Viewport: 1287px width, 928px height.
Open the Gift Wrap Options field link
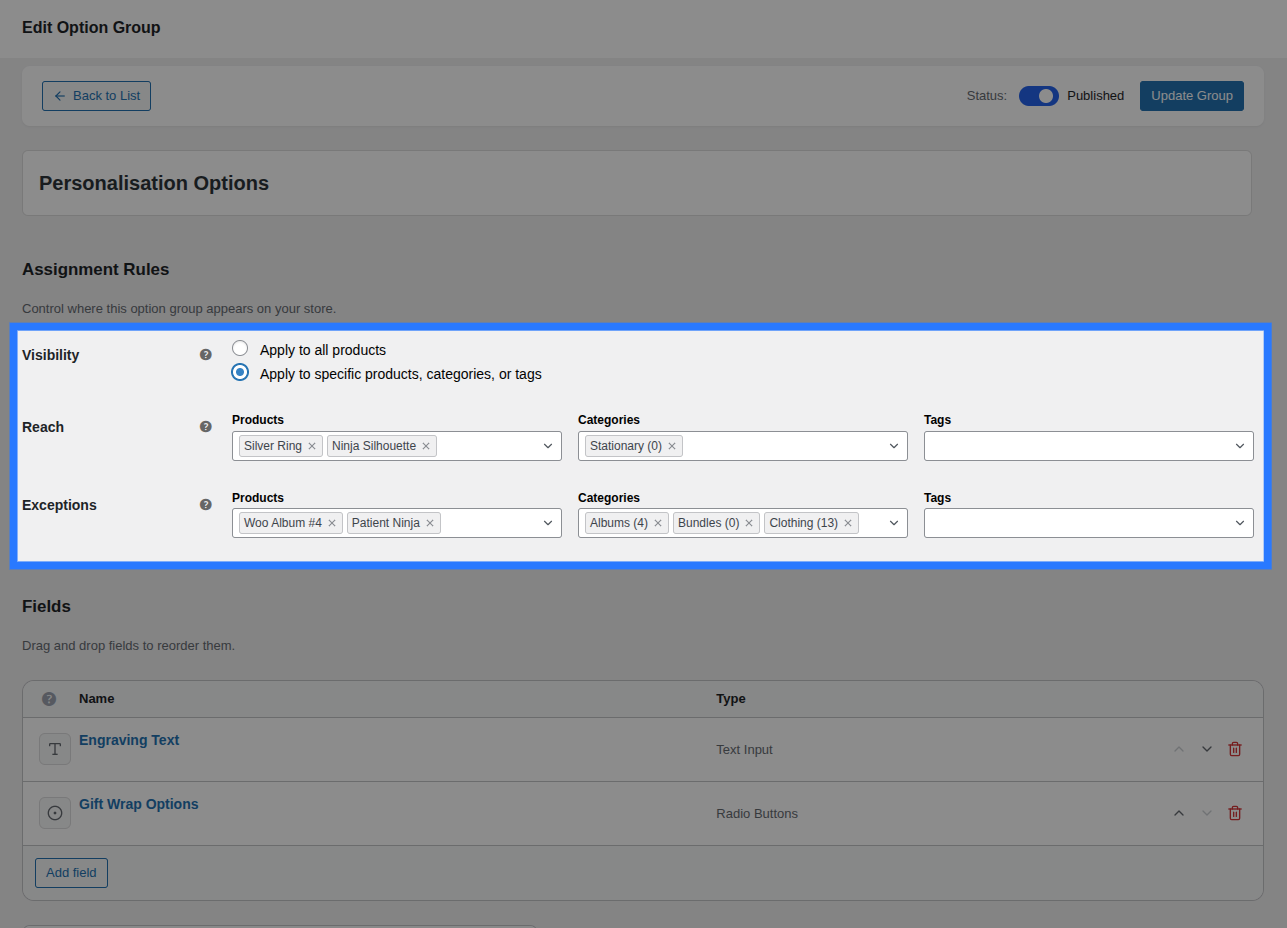[x=139, y=804]
